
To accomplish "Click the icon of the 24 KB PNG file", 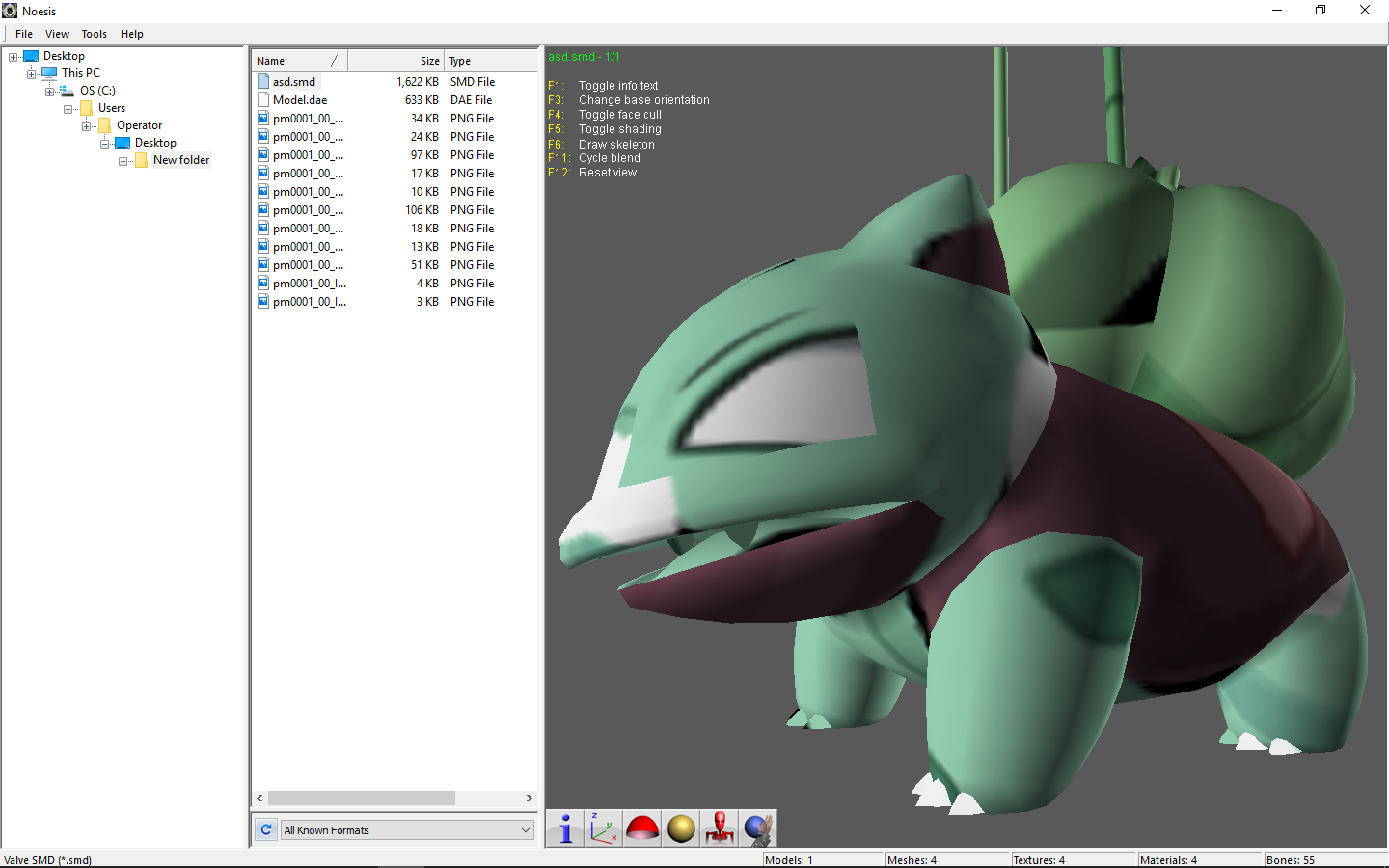I will [263, 137].
